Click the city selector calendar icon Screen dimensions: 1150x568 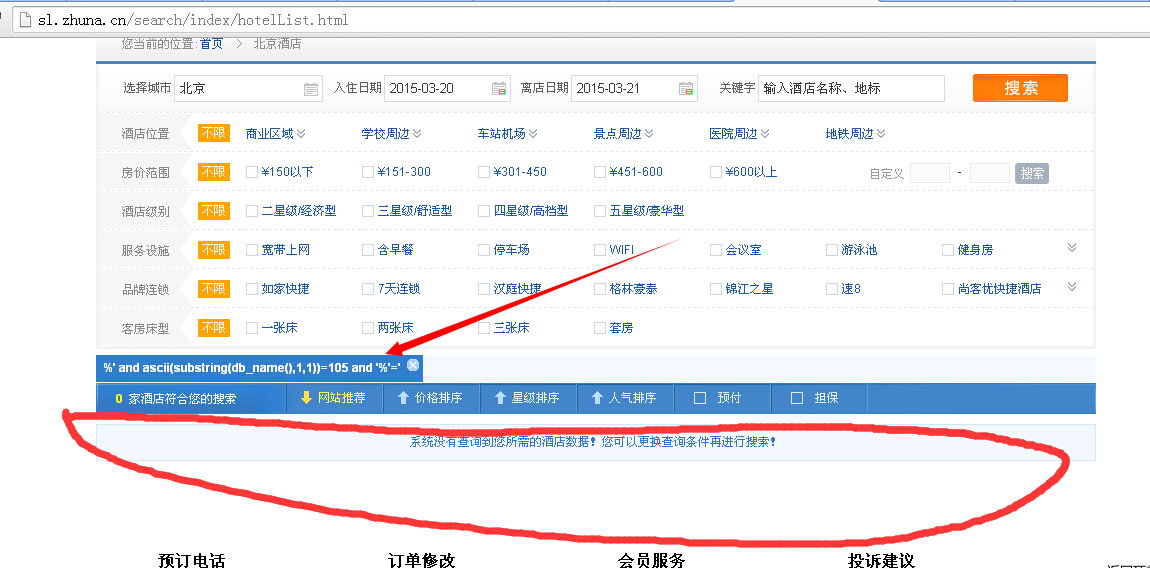[x=311, y=89]
